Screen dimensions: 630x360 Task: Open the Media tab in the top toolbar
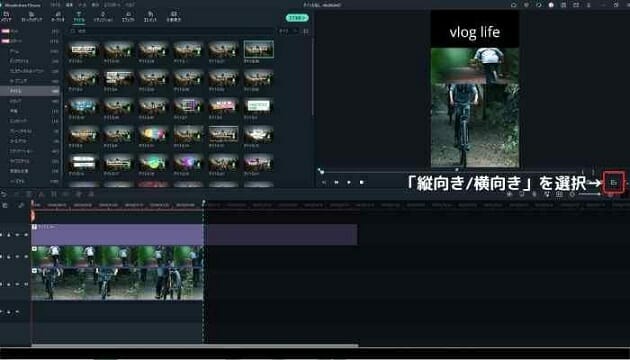6,16
